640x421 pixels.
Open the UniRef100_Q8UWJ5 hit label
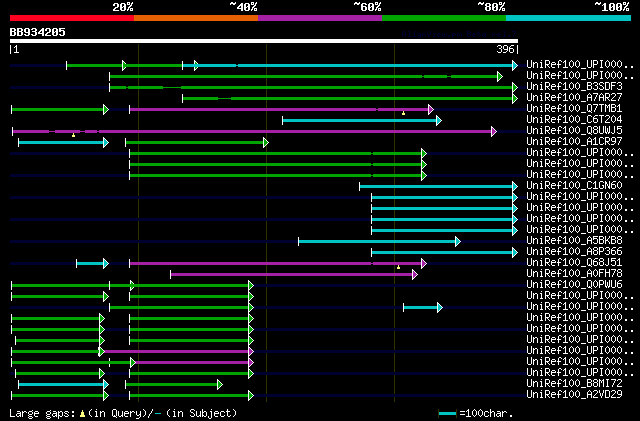[x=574, y=130]
